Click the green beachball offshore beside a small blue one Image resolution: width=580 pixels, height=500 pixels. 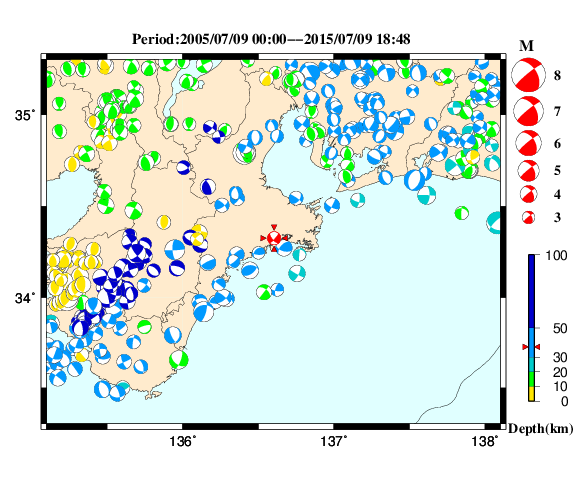pos(264,292)
